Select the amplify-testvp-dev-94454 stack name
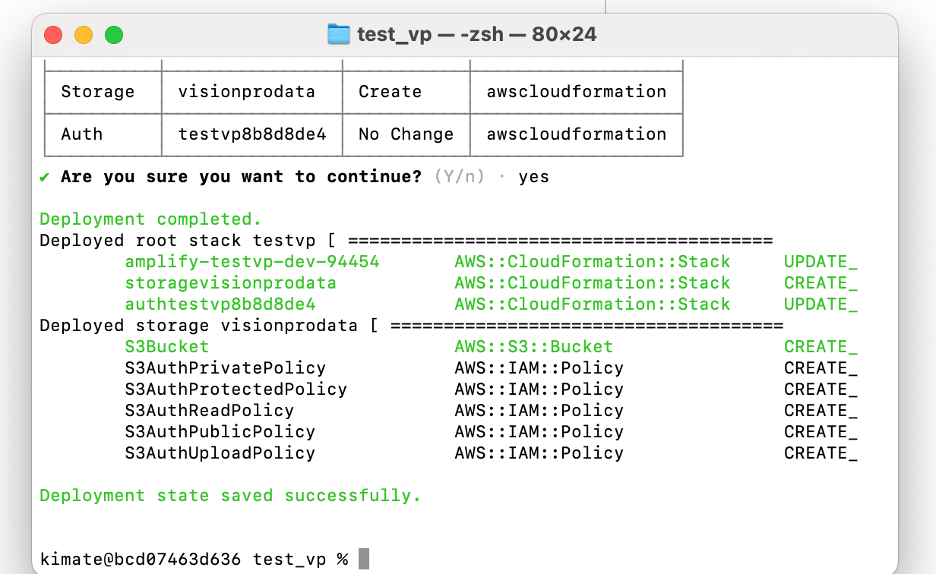This screenshot has width=936, height=574. coord(251,262)
